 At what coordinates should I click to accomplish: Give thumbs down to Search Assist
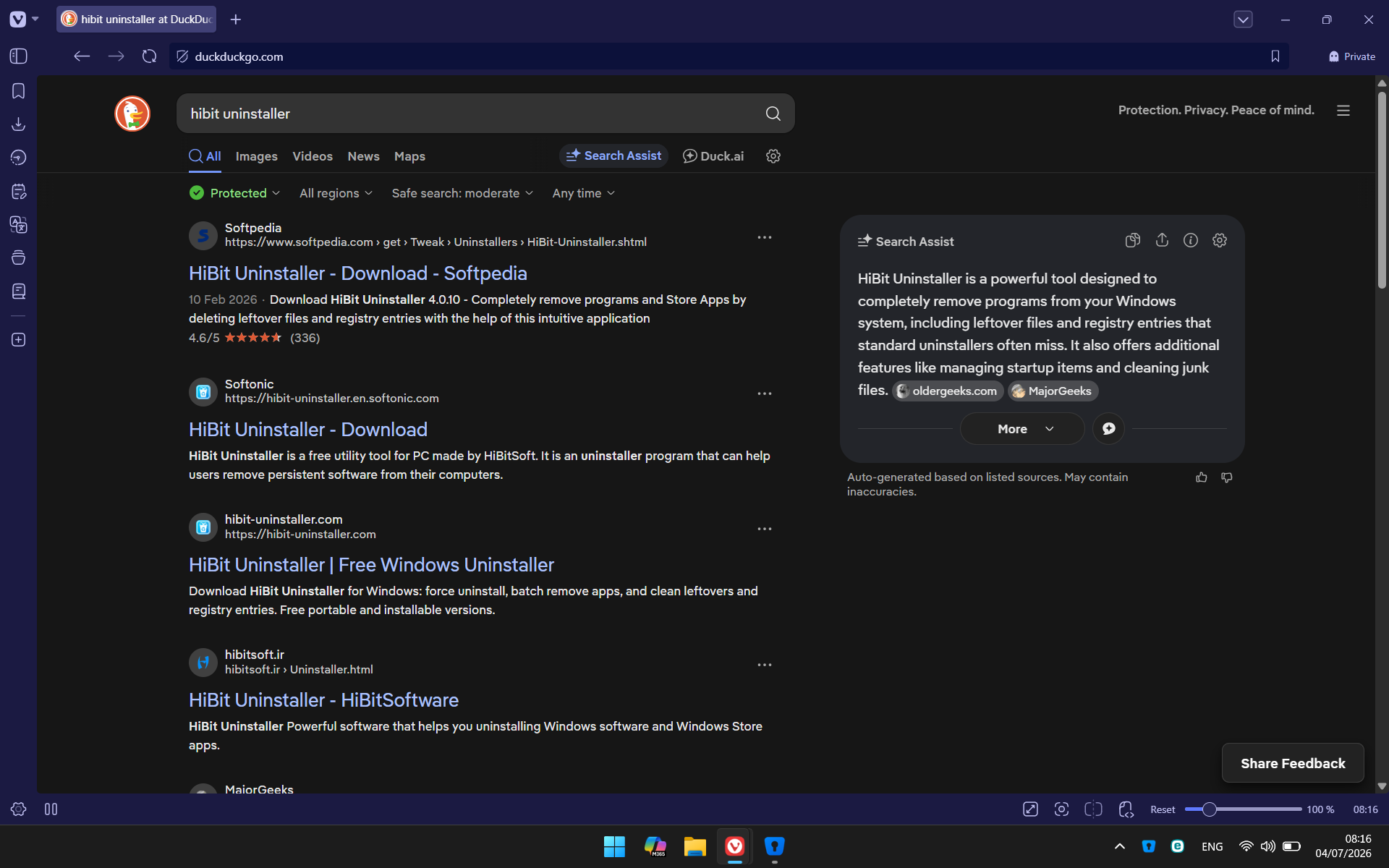pos(1227,477)
